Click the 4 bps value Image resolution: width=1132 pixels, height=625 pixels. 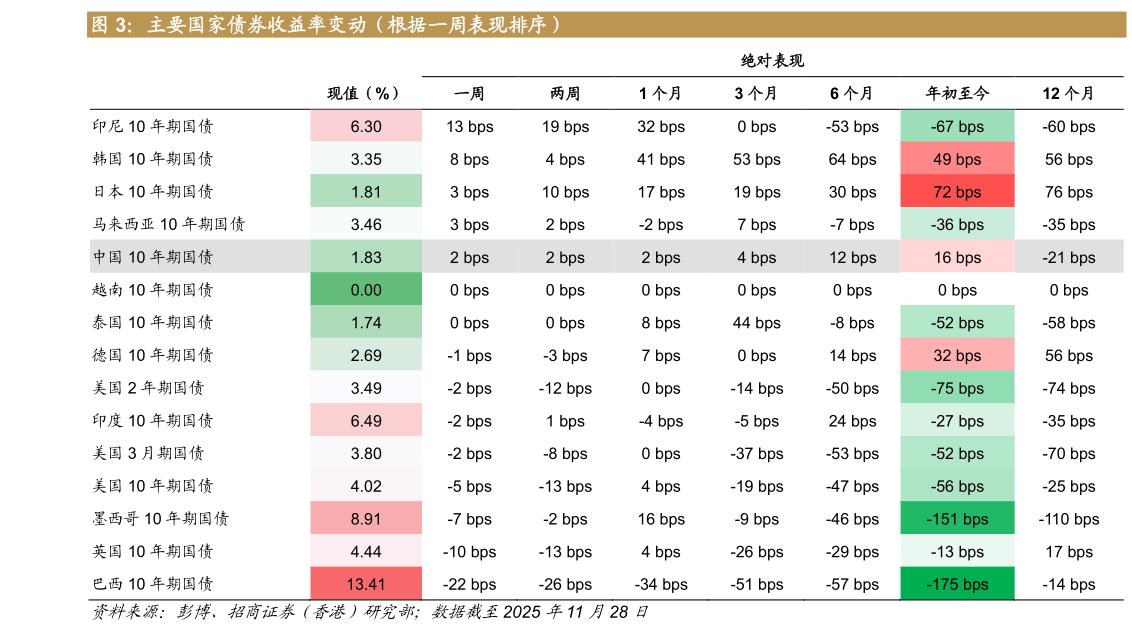click(x=756, y=257)
